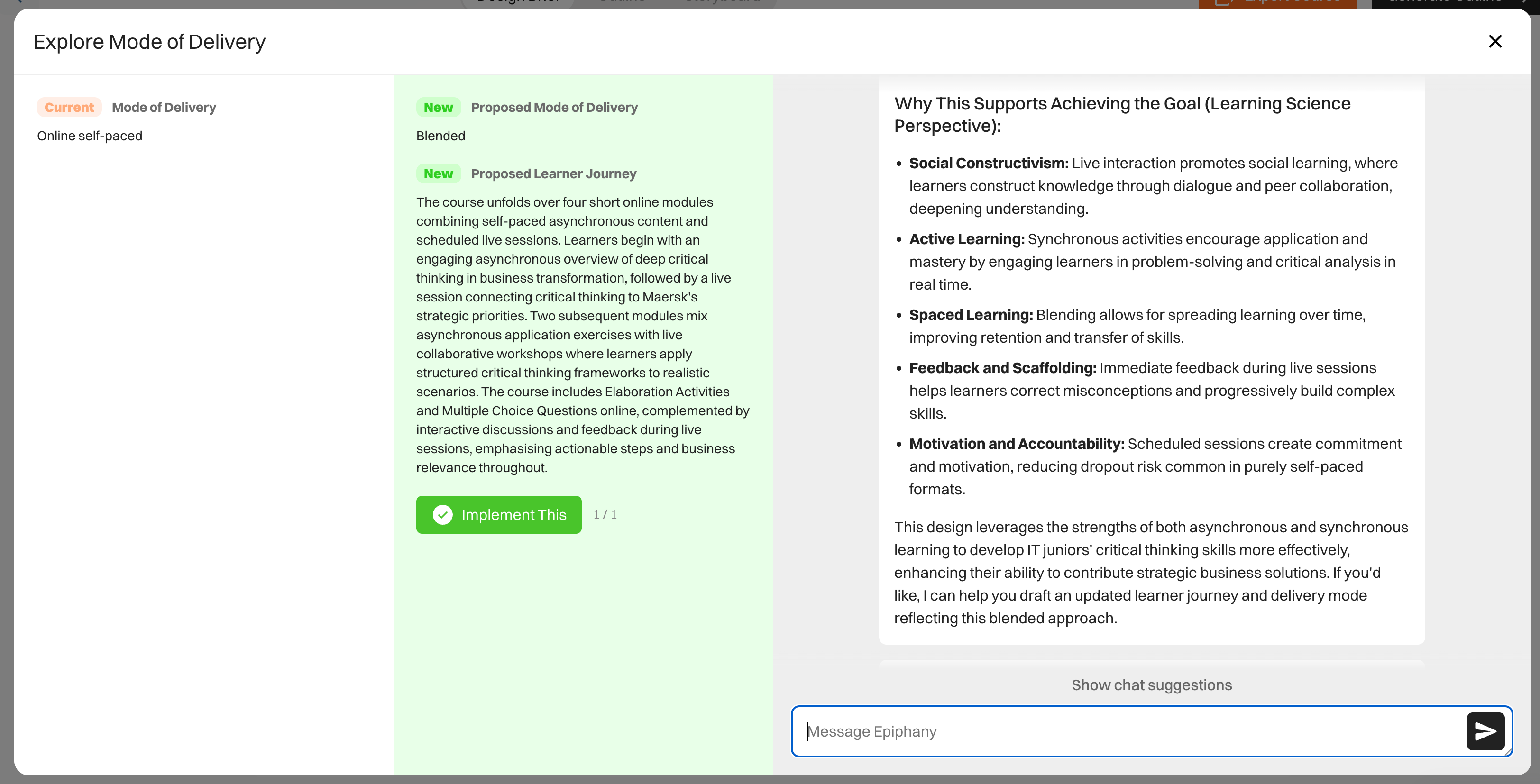Click the '1 / 1' proposal counter
The height and width of the screenshot is (784, 1540).
[605, 514]
